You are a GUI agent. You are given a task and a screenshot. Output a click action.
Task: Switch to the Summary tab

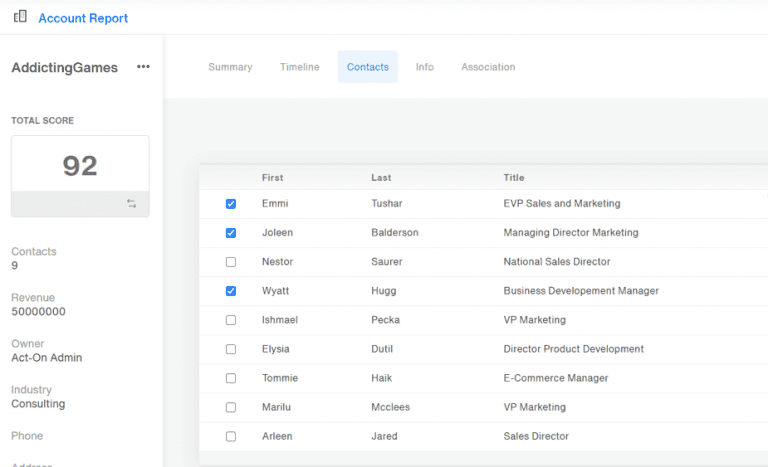pos(230,67)
